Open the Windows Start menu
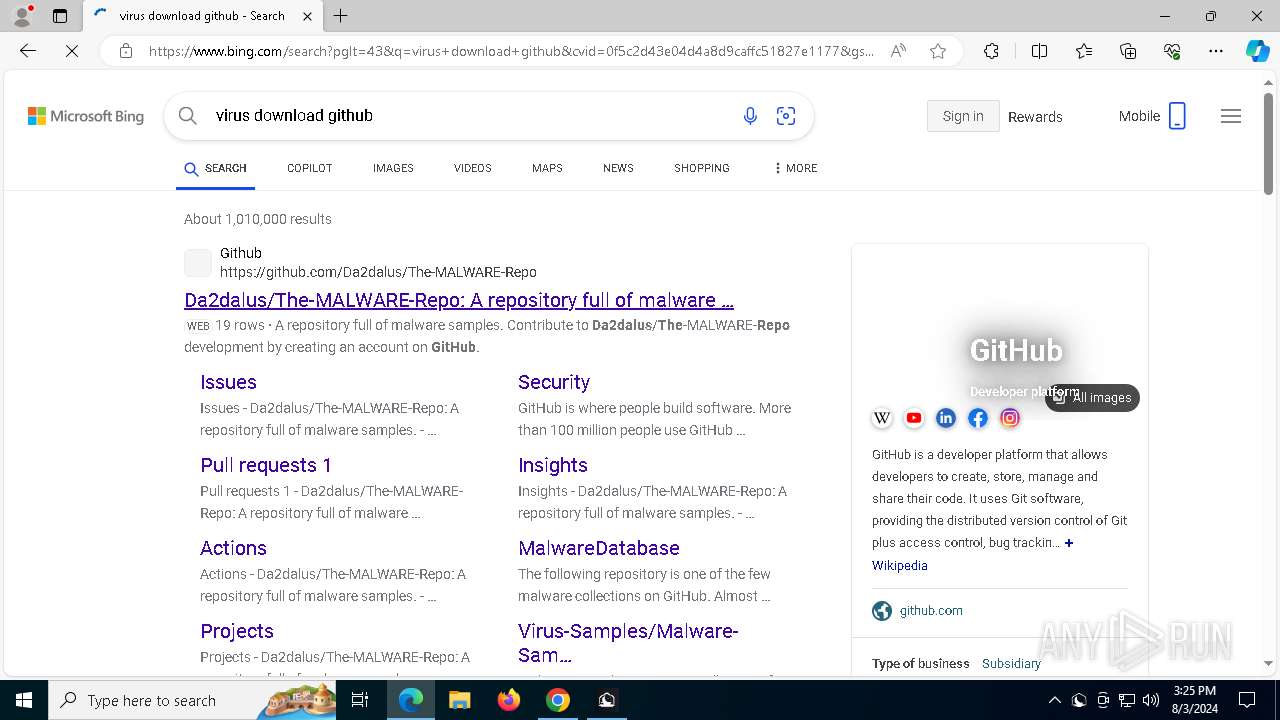This screenshot has width=1280, height=720. (24, 700)
